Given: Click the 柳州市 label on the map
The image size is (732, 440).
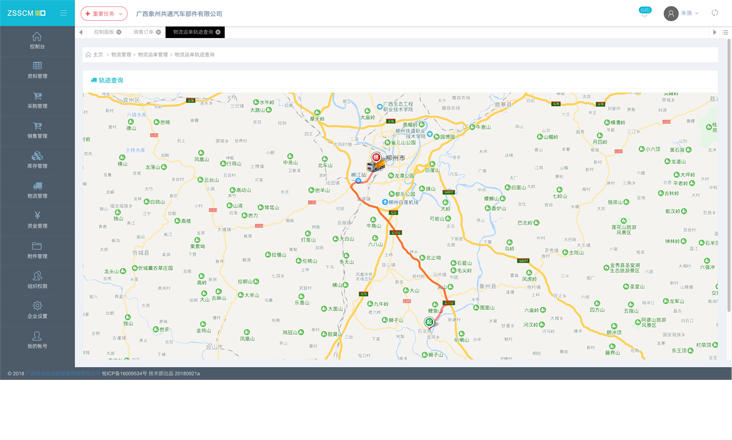Looking at the screenshot, I should click(396, 158).
